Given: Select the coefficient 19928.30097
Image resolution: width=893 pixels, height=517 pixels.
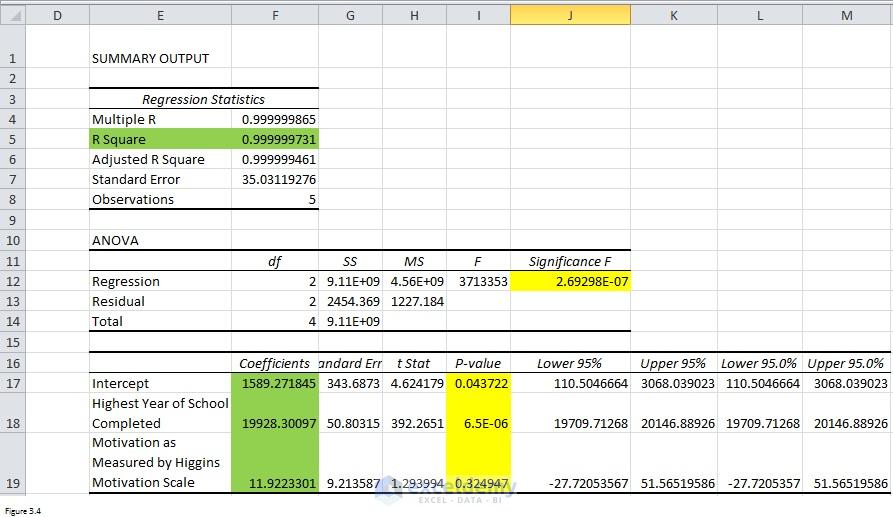Looking at the screenshot, I should (275, 413).
